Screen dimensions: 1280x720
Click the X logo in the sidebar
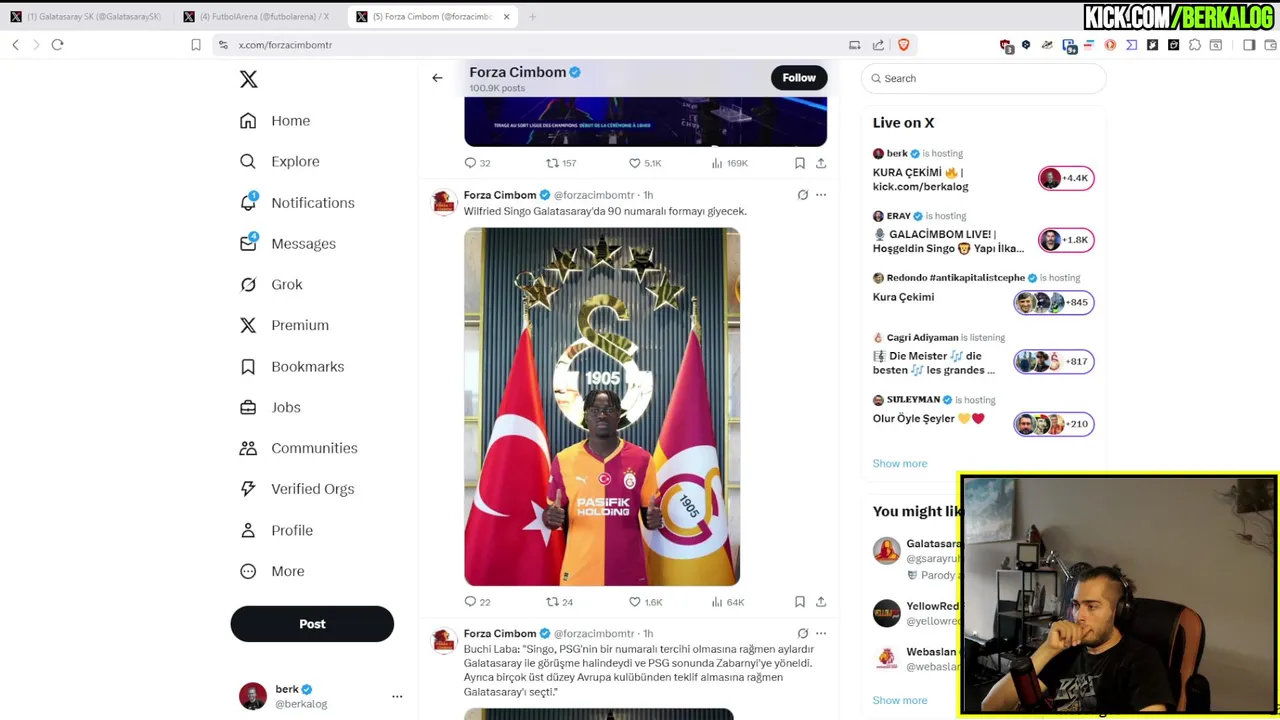coord(249,79)
